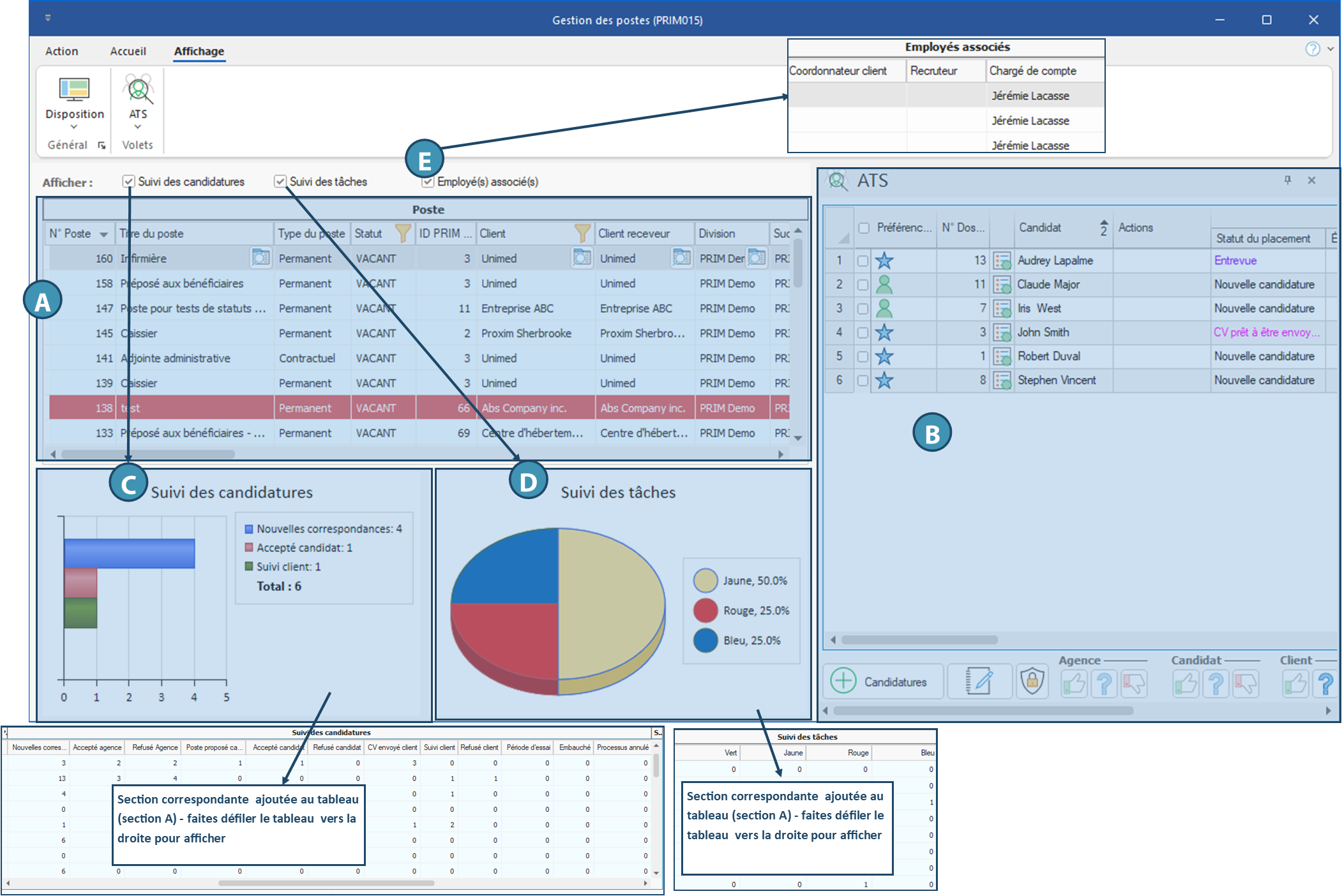Viewport: 1342px width, 896px height.
Task: Click the shield padlock icon
Action: [1032, 682]
